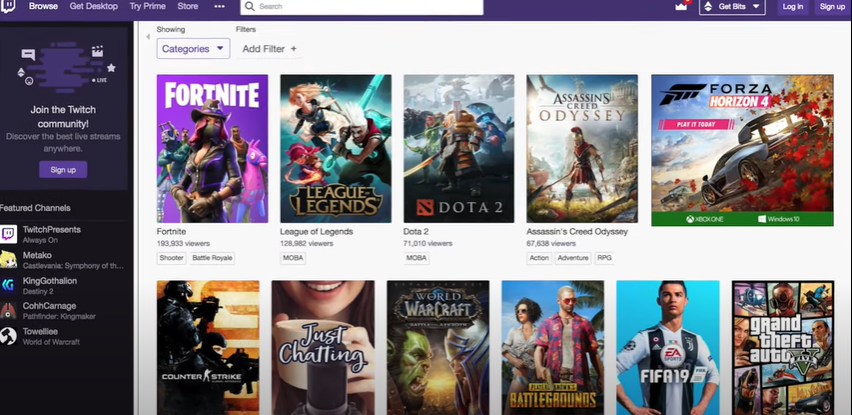Click the Twitch logo icon
The height and width of the screenshot is (415, 852).
[x=8, y=6]
